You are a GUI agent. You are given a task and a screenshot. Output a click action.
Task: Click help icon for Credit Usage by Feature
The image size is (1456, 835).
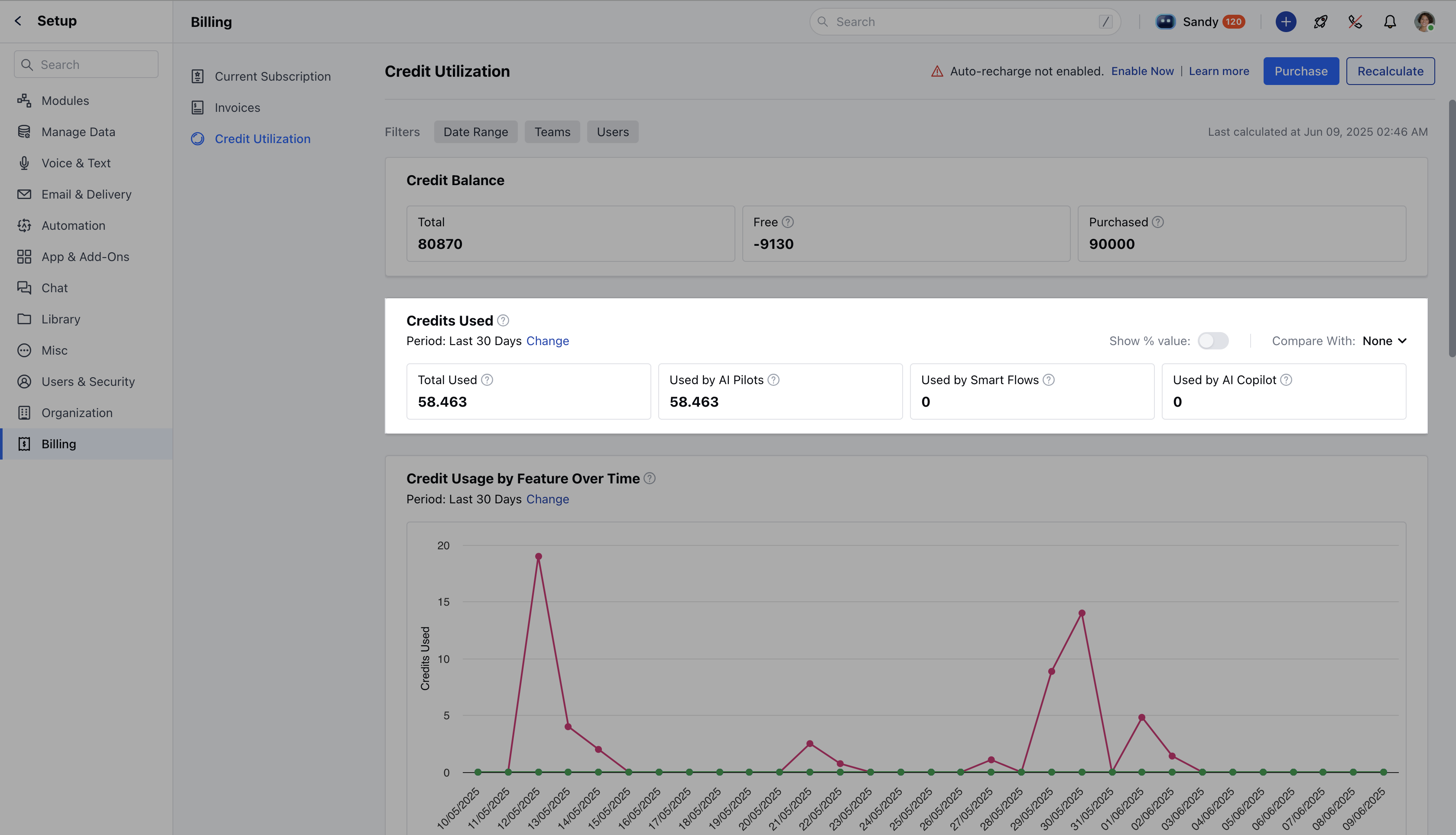650,478
